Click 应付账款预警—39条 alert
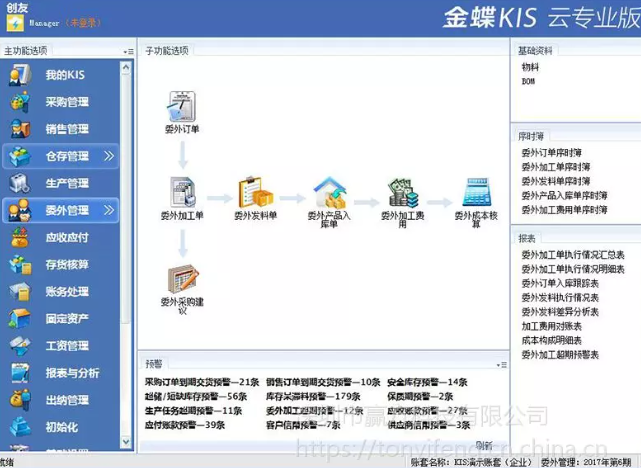This screenshot has width=641, height=468. coord(185,425)
